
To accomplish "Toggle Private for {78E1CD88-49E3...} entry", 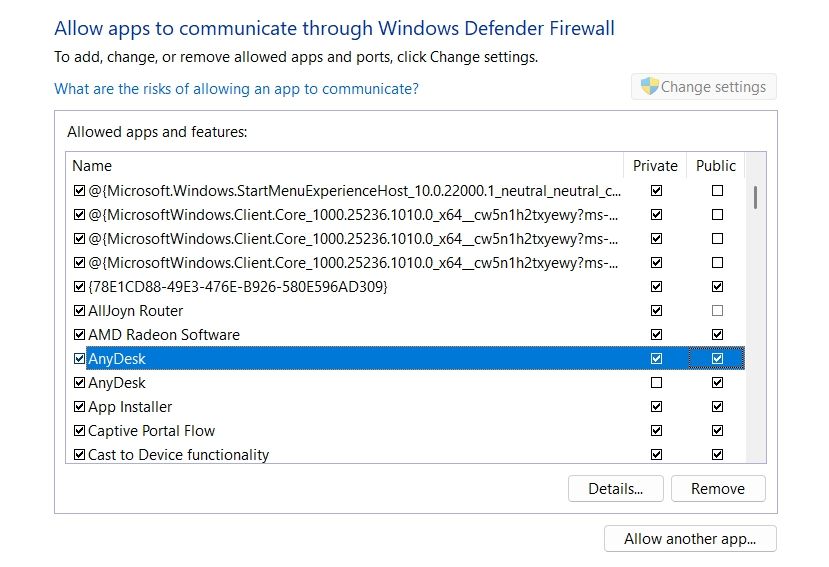I will pyautogui.click(x=656, y=287).
